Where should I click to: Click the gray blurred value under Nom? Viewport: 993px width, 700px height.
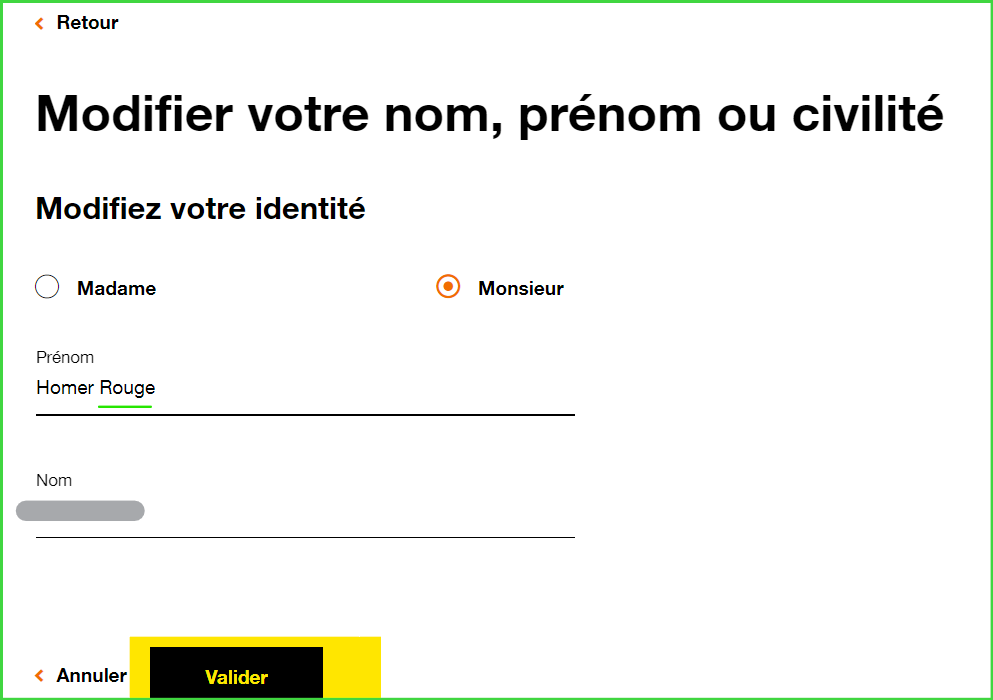80,511
